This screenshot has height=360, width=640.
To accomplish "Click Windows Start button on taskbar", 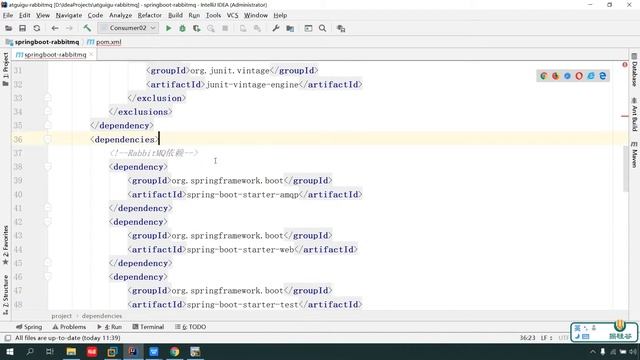I will (x=9, y=351).
